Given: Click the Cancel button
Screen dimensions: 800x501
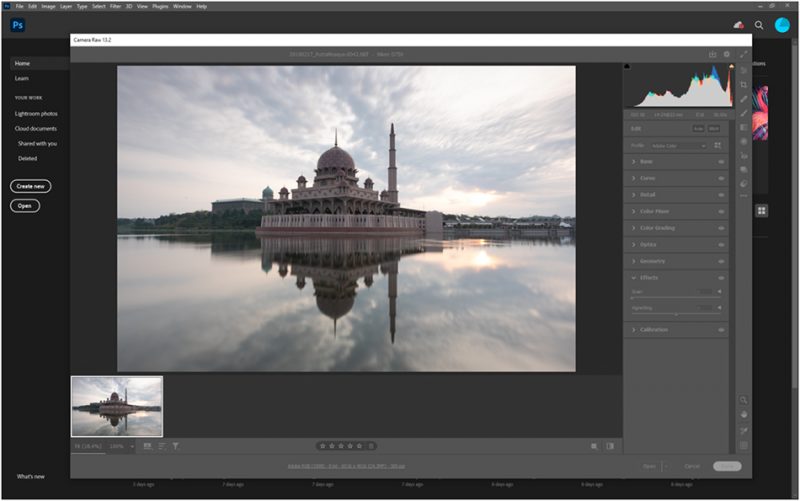Looking at the screenshot, I should 692,466.
